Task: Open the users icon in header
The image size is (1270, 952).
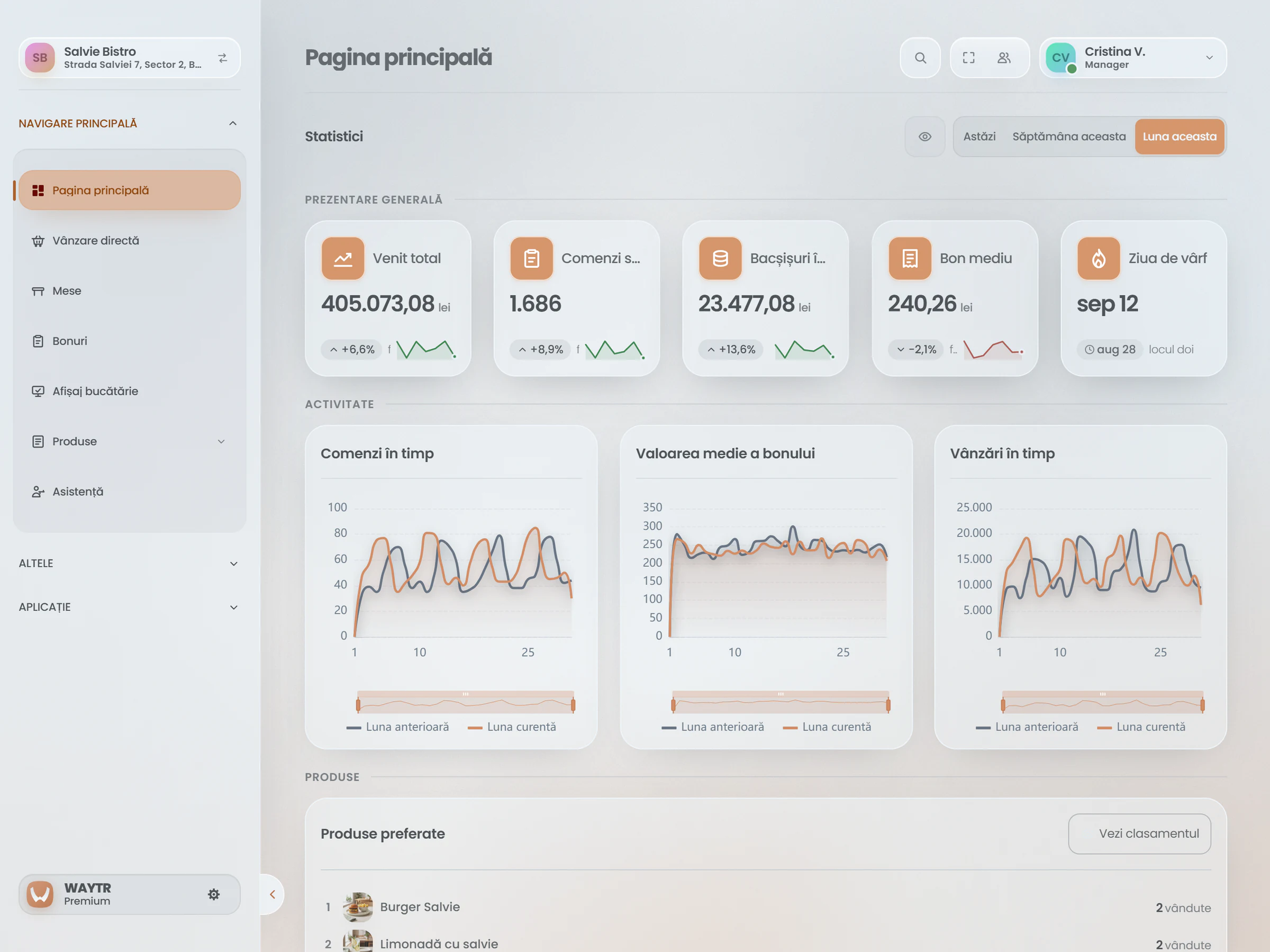Action: (1004, 58)
